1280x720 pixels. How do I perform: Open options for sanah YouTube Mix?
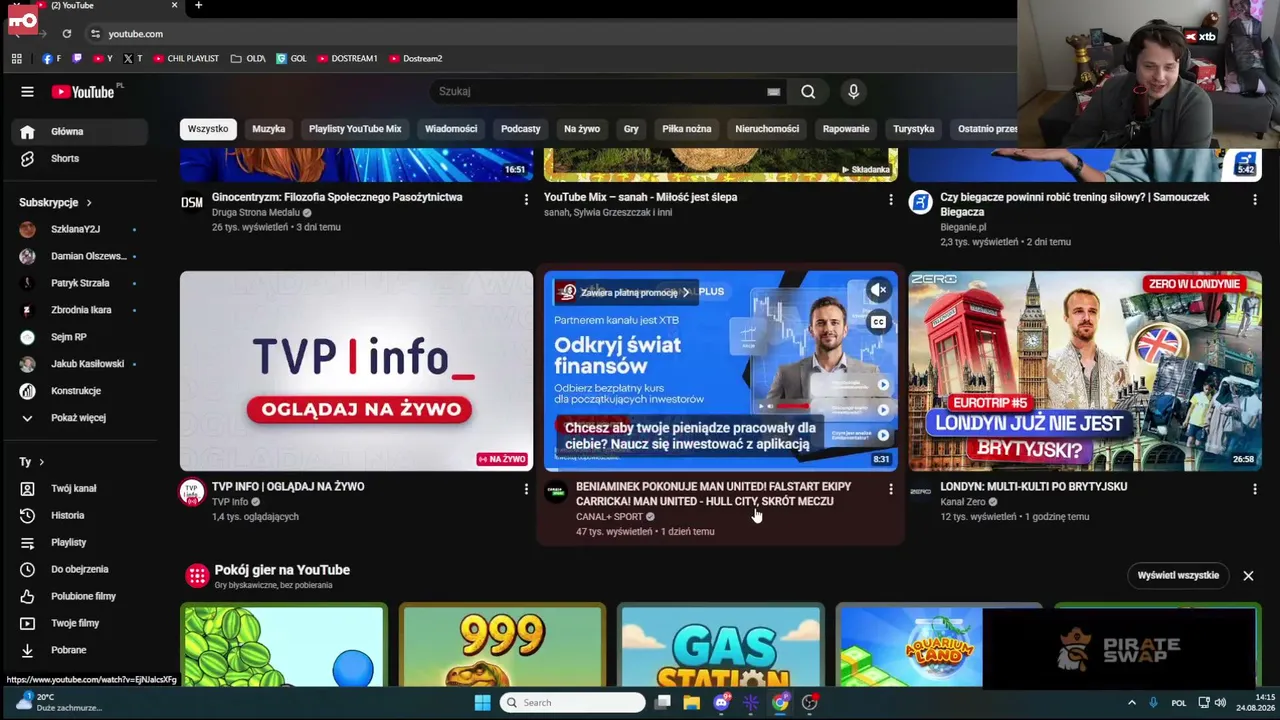(x=890, y=201)
